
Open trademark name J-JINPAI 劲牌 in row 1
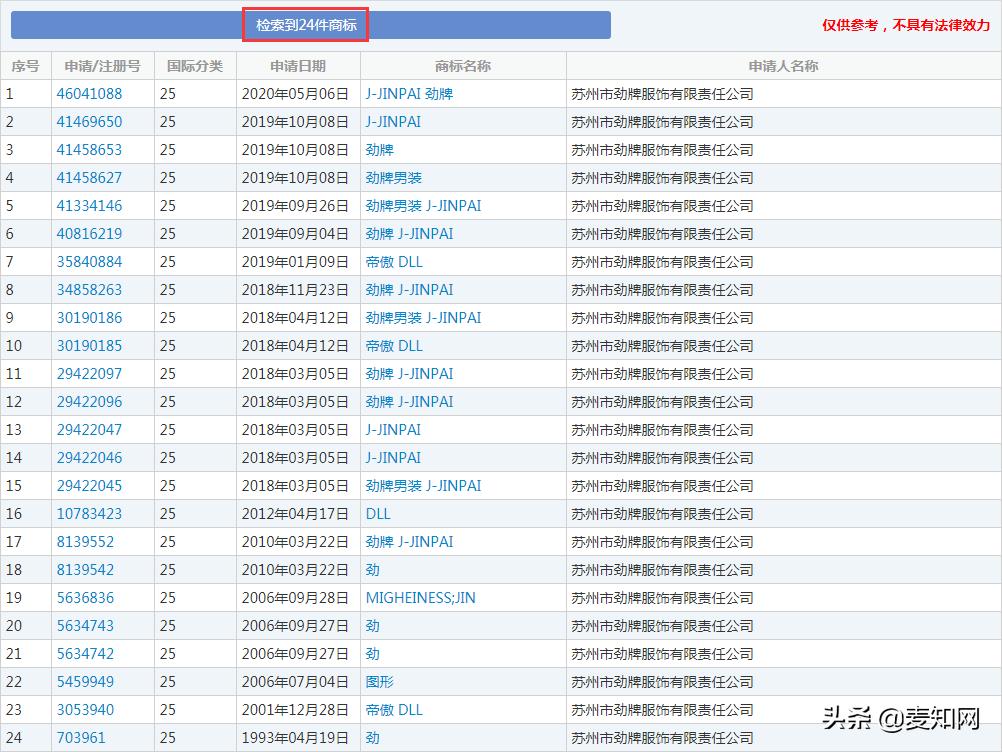pyautogui.click(x=409, y=94)
